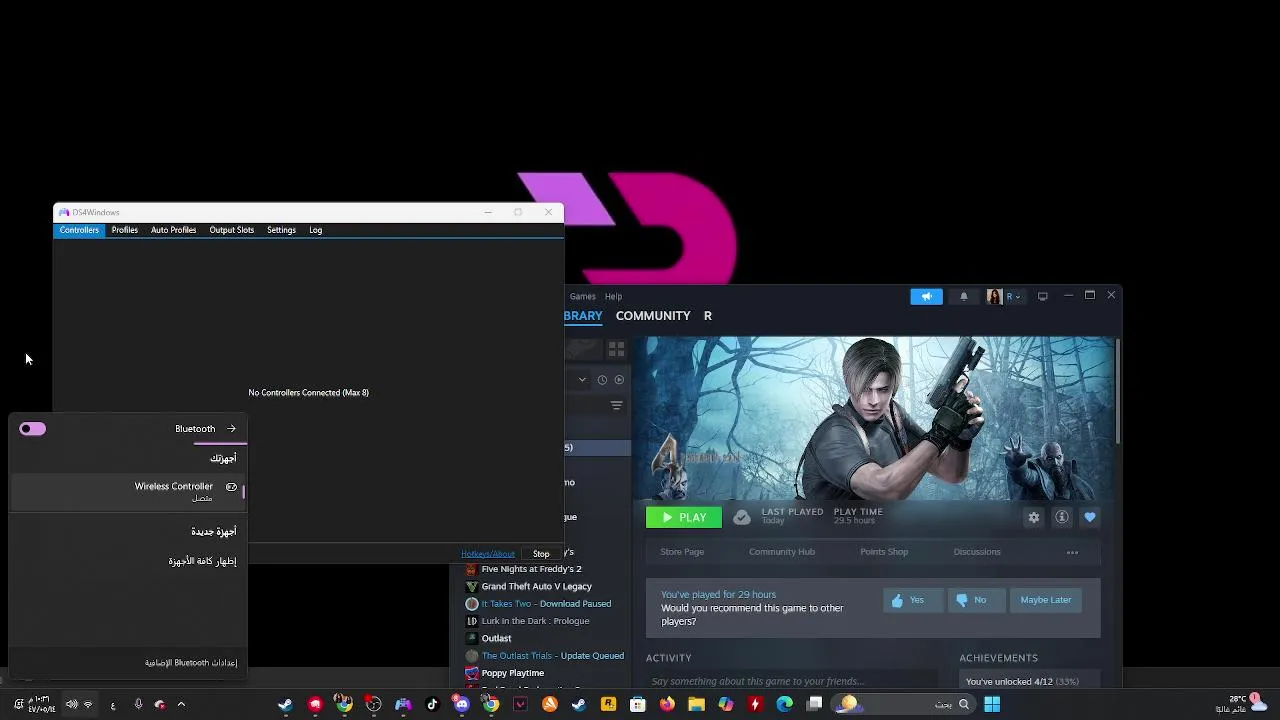Open game info icon in Steam

pyautogui.click(x=1062, y=518)
